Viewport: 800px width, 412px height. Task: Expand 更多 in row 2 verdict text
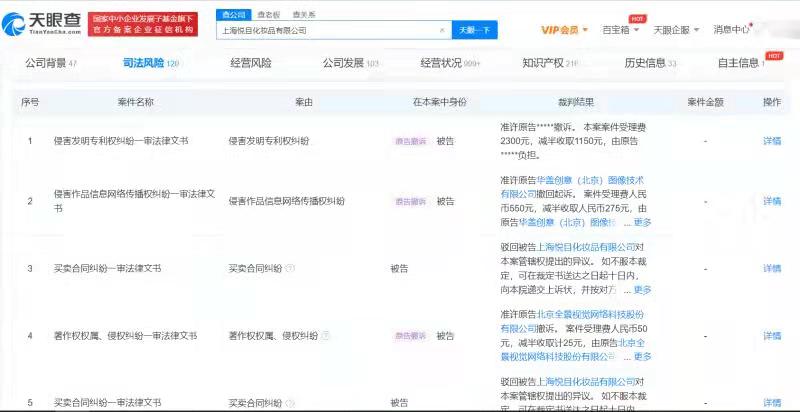[x=642, y=222]
